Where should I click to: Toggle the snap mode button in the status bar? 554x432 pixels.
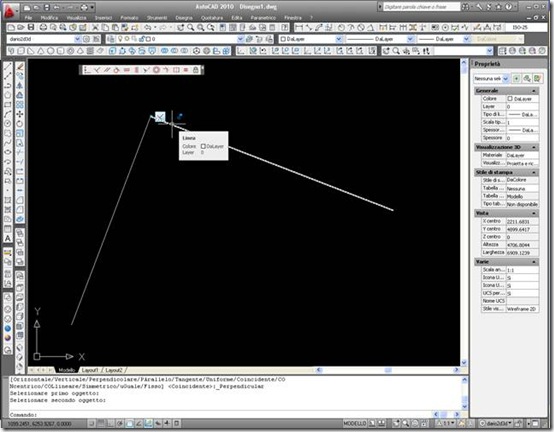[92, 423]
